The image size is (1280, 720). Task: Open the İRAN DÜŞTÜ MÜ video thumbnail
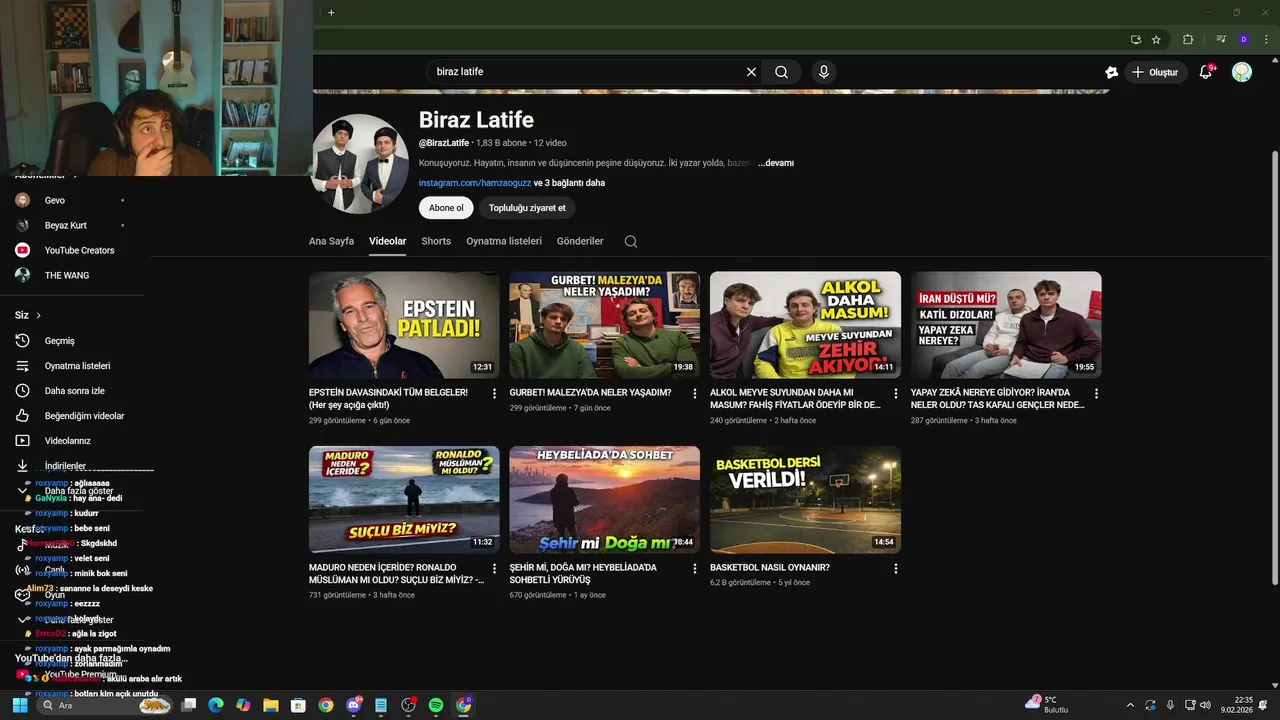[1006, 325]
